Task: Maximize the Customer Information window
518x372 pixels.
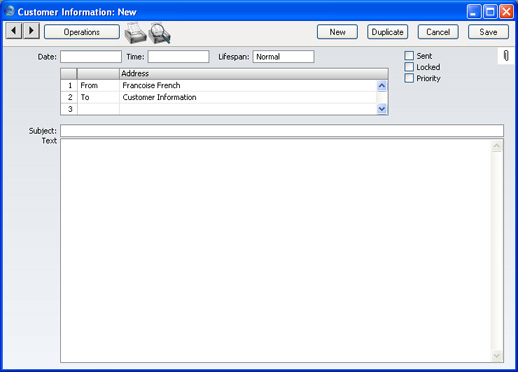Action: [490, 12]
